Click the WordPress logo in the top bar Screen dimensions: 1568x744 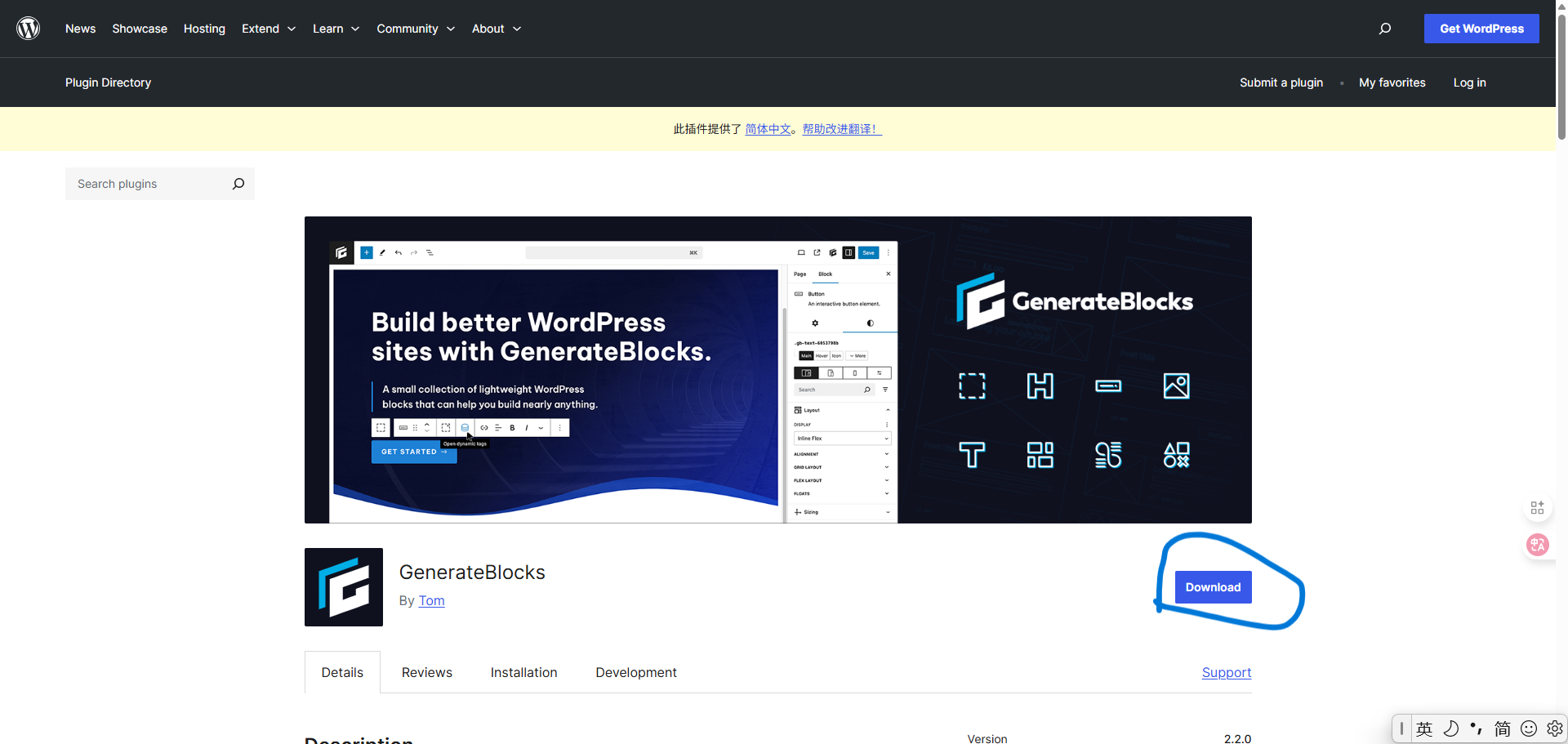click(x=29, y=29)
